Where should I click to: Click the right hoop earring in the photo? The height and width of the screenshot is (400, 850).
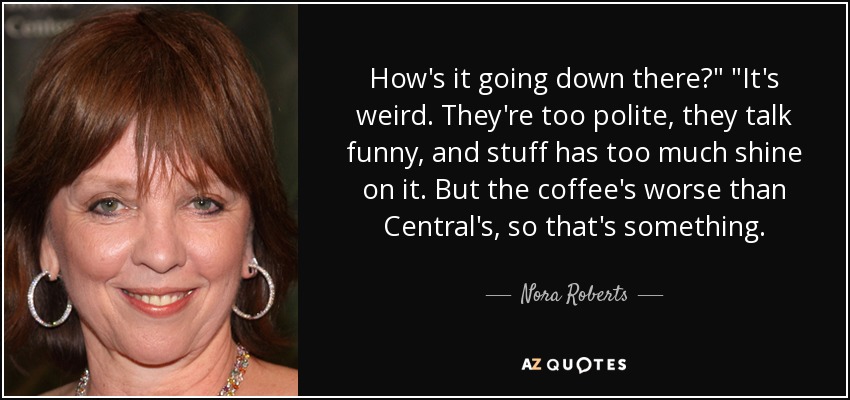[x=254, y=290]
